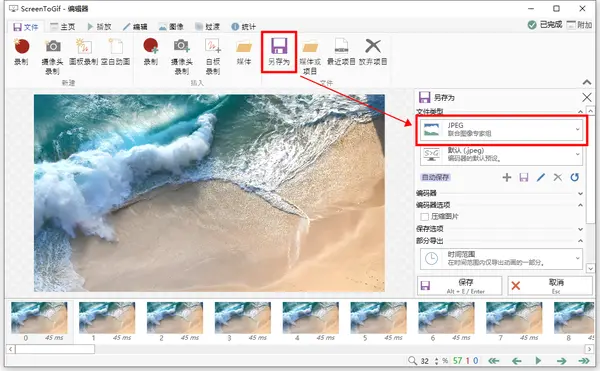Click the 取消 cancel button
Screen dimensions: 600x371
(550, 286)
